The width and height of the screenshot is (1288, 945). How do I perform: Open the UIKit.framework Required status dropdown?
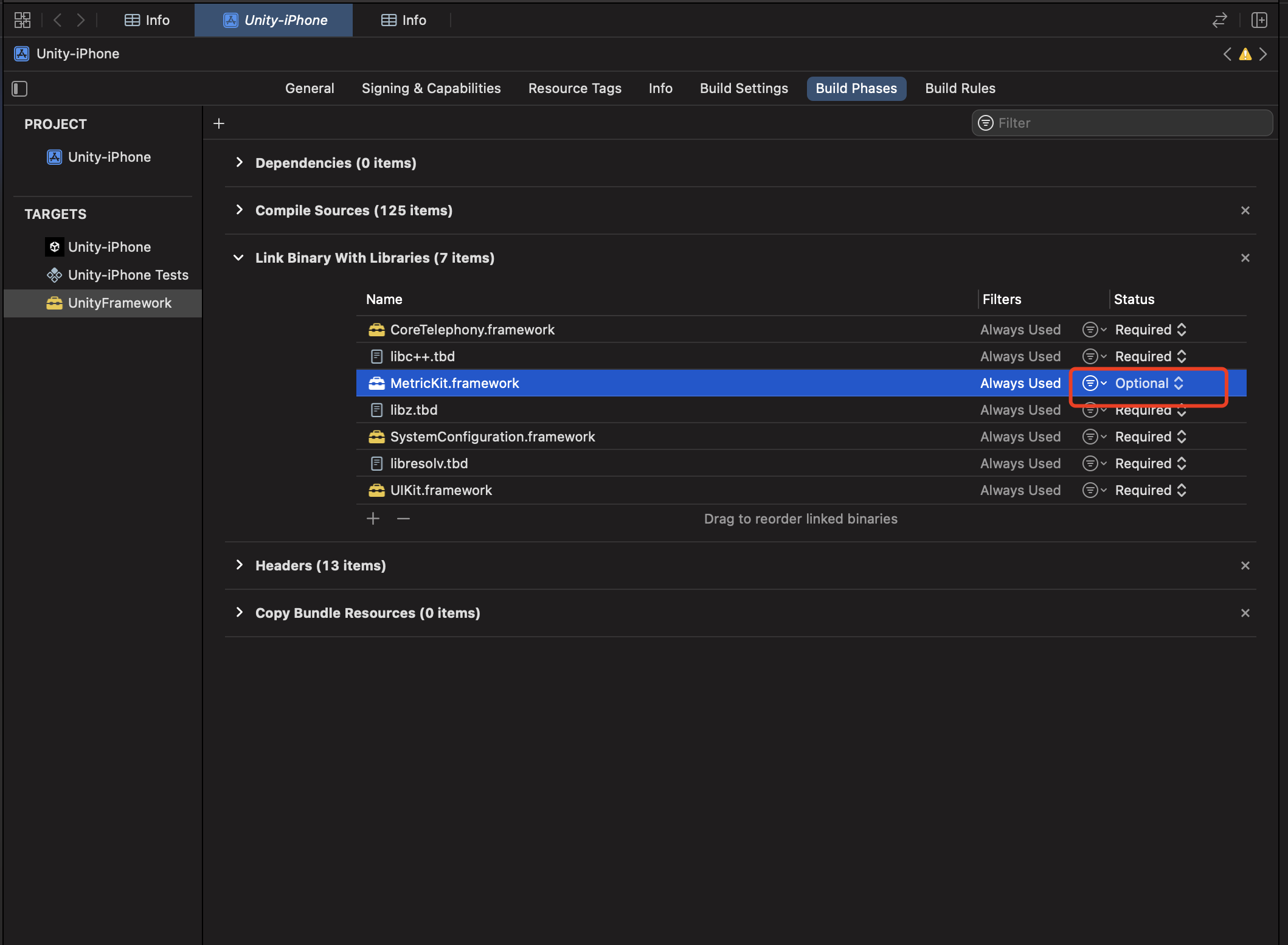[1150, 490]
